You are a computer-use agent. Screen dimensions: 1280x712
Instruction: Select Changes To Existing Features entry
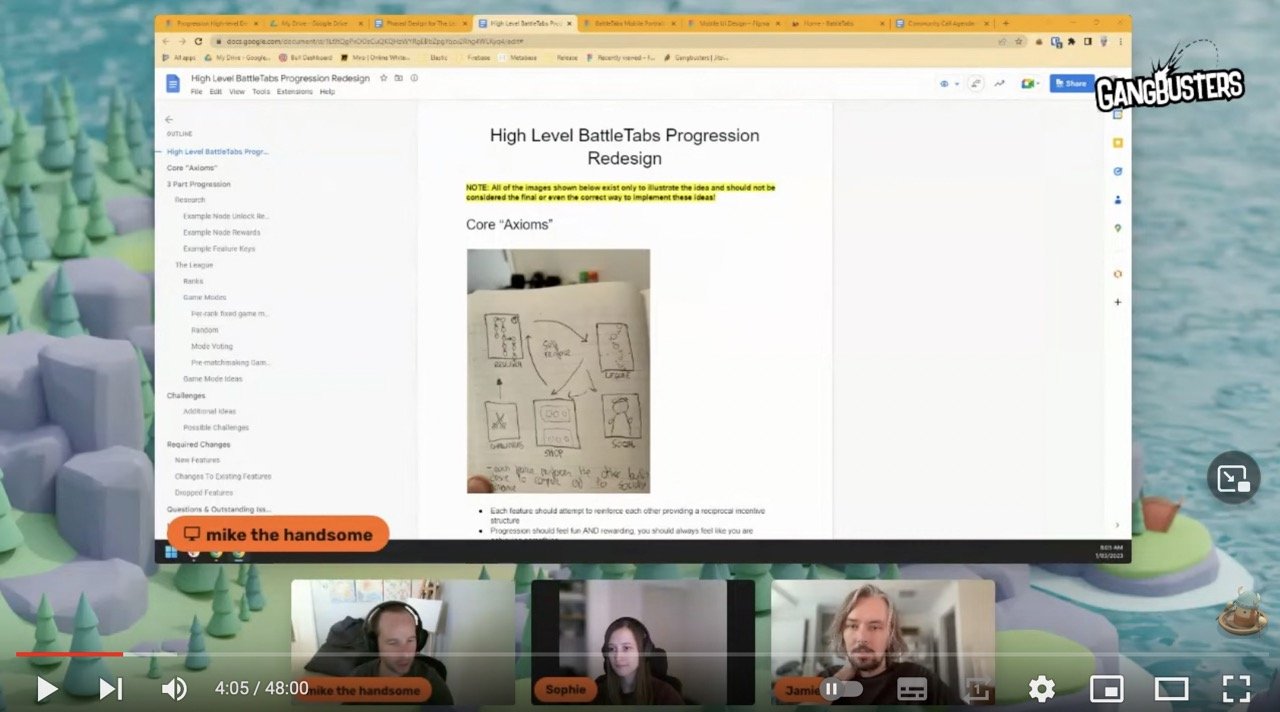click(223, 476)
